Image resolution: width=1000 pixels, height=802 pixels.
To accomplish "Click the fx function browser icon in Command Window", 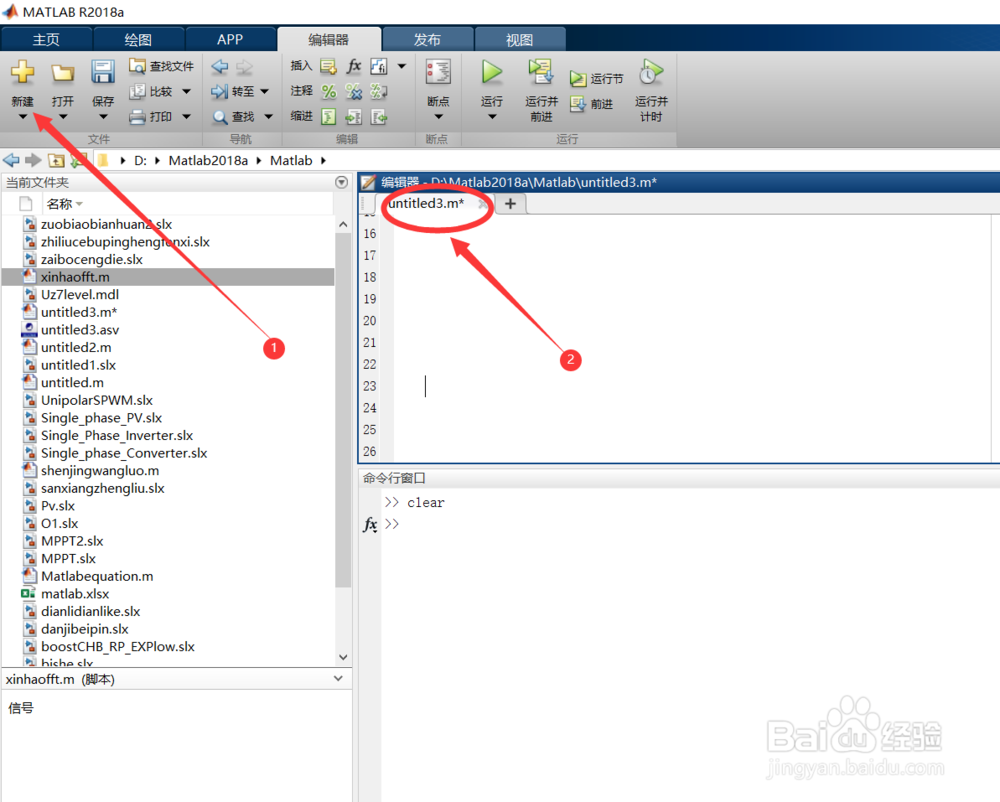I will (370, 525).
